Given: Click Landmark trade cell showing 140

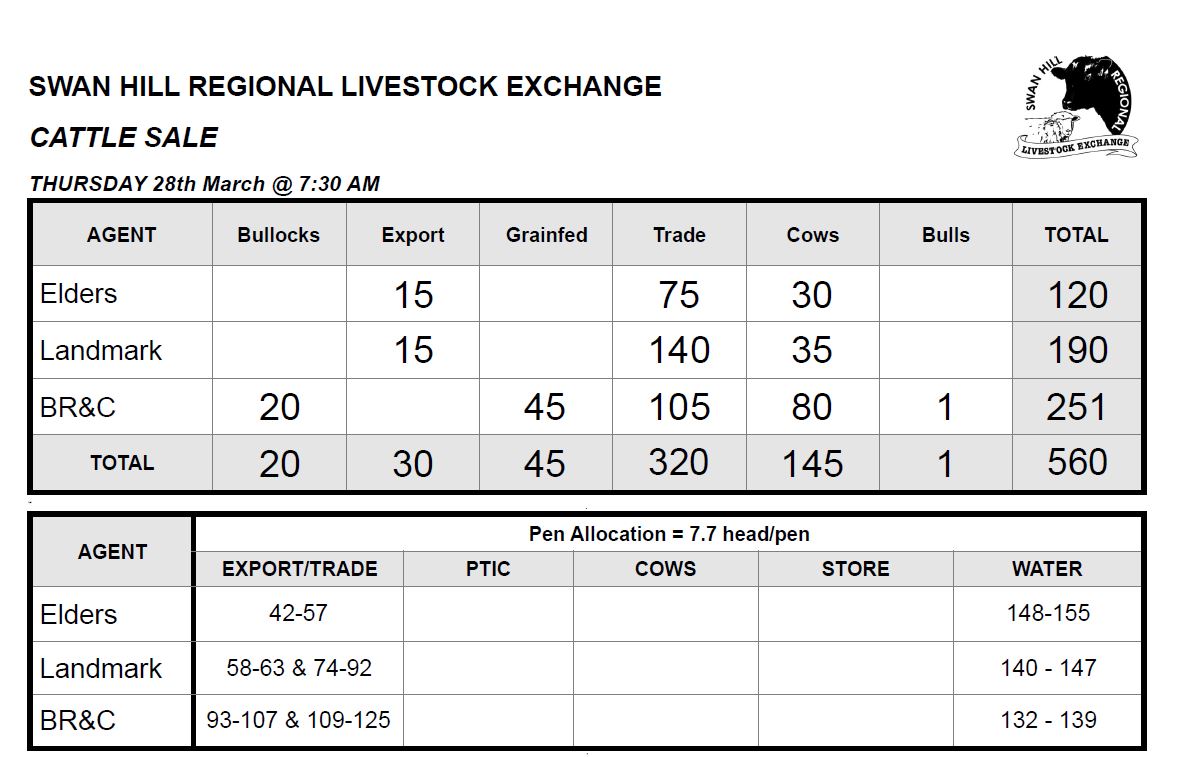Looking at the screenshot, I should point(679,351).
